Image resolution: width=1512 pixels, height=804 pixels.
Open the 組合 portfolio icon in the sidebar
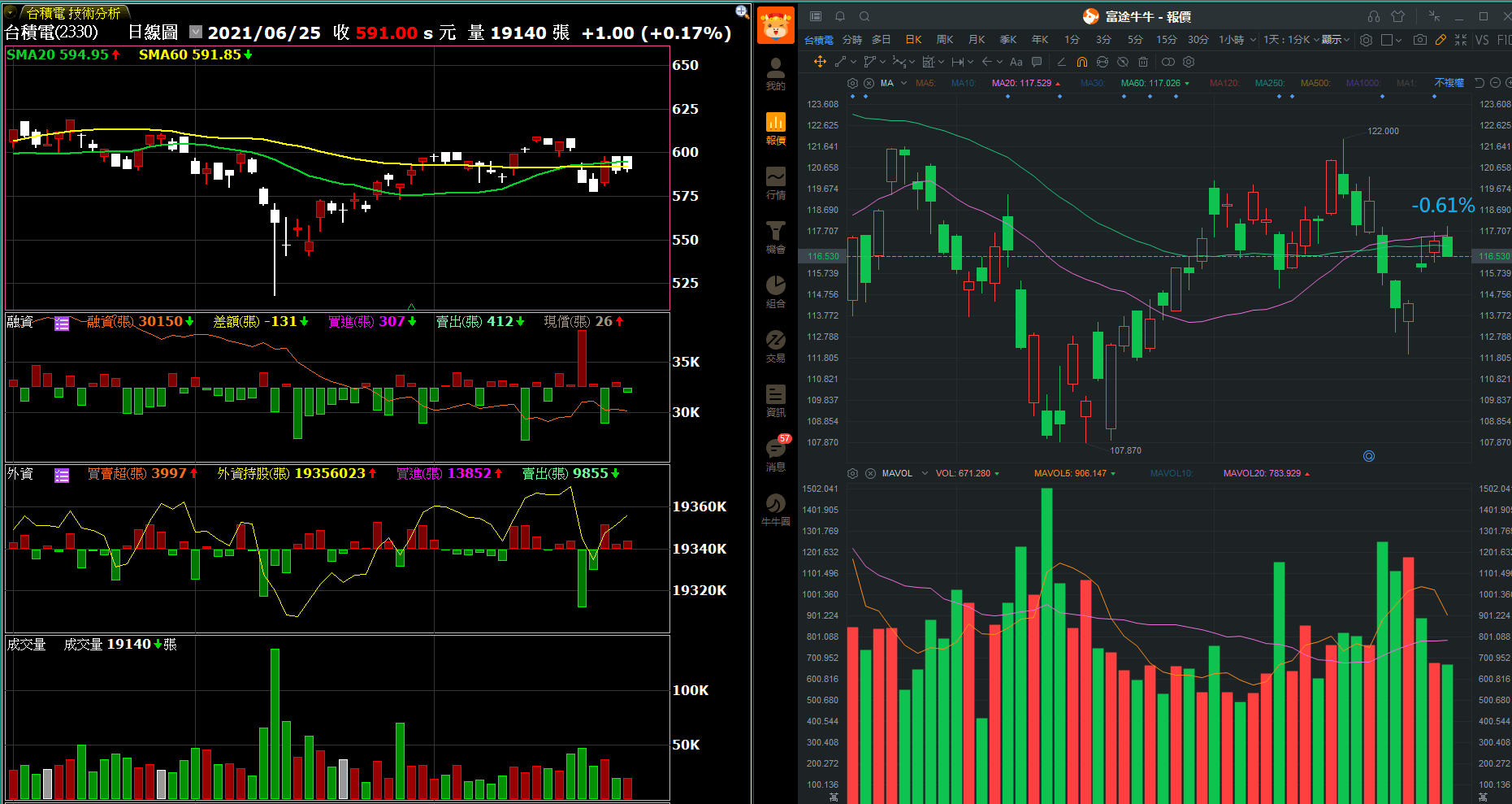(x=776, y=292)
